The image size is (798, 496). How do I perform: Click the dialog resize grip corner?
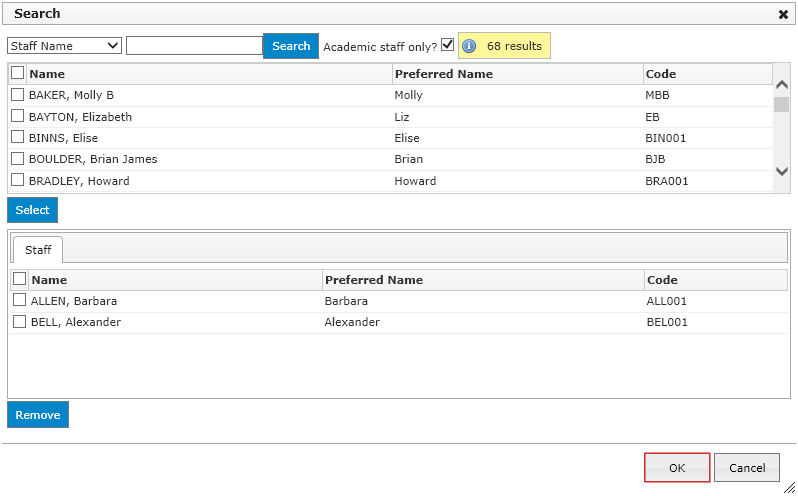(789, 487)
